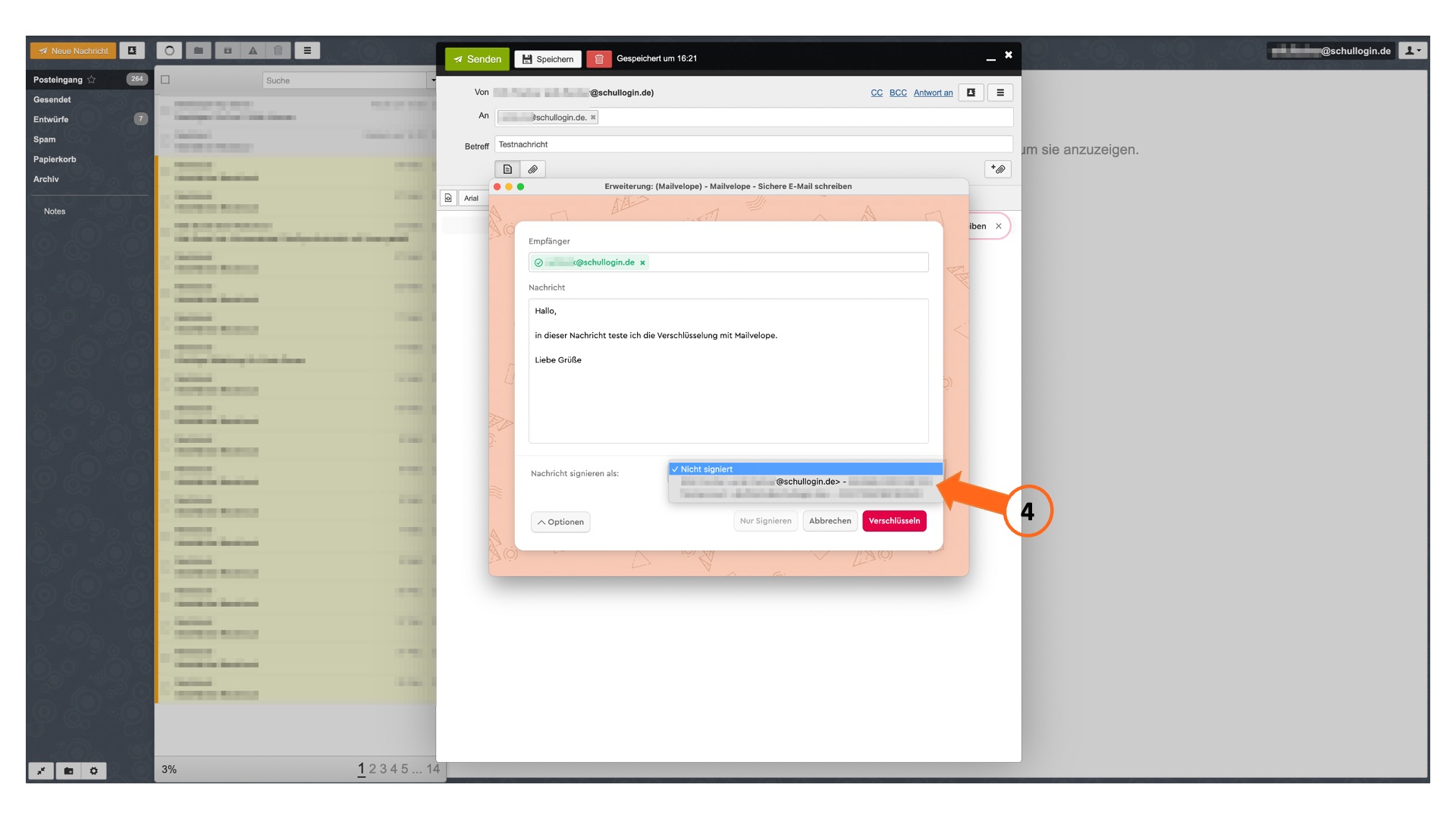Click the Betreff field containing Testnachricht
This screenshot has height=819, width=1456.
click(754, 144)
